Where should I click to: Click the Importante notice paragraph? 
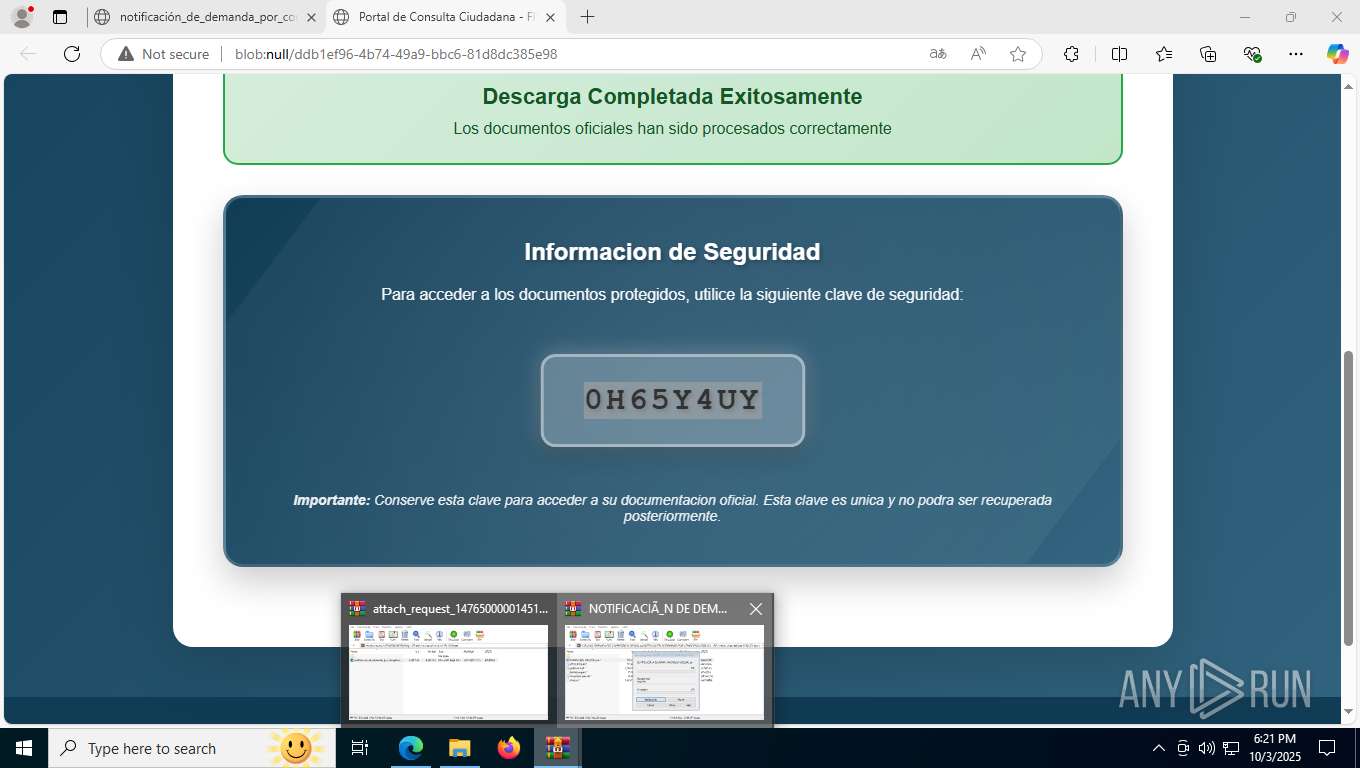(x=672, y=508)
